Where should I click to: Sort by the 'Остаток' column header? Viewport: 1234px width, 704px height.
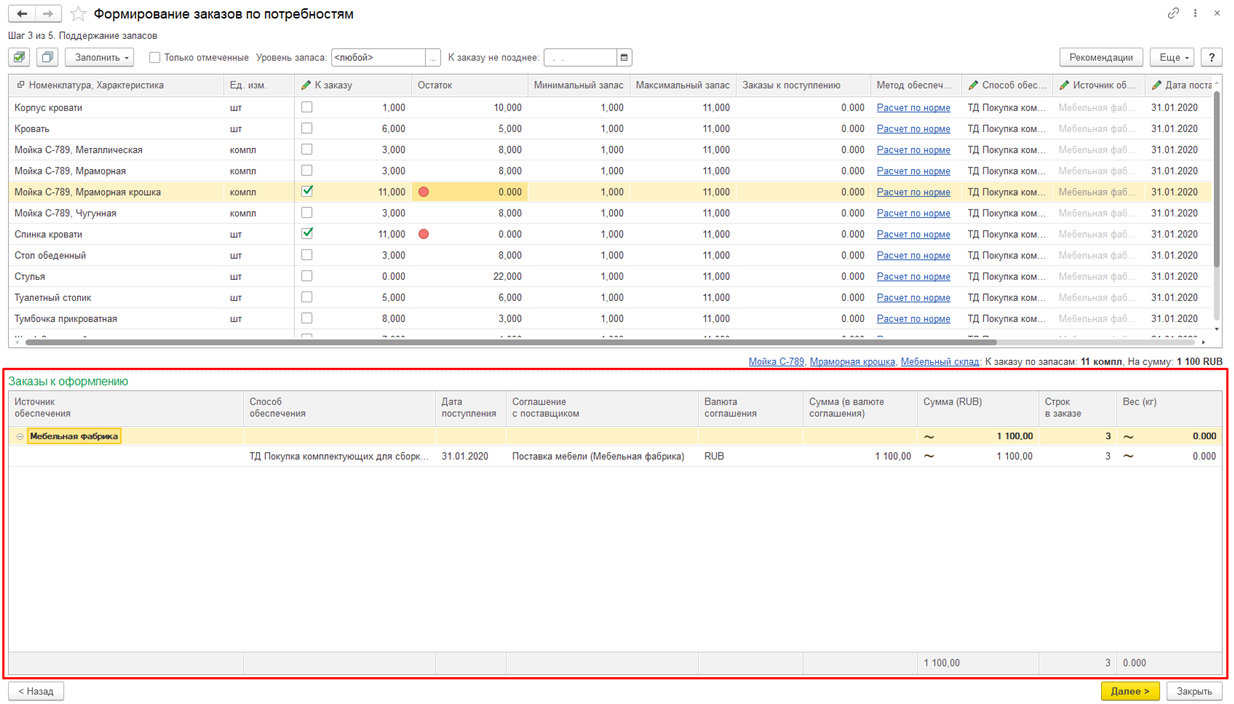point(436,86)
